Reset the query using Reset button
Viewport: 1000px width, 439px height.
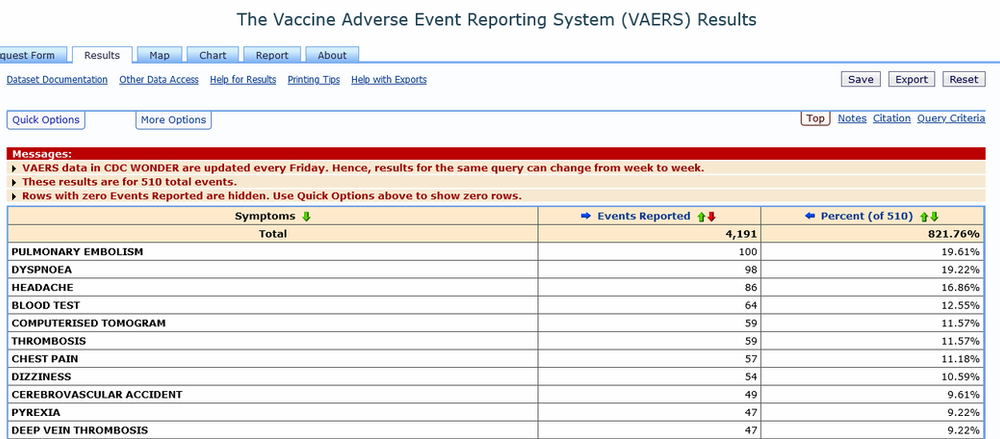963,80
